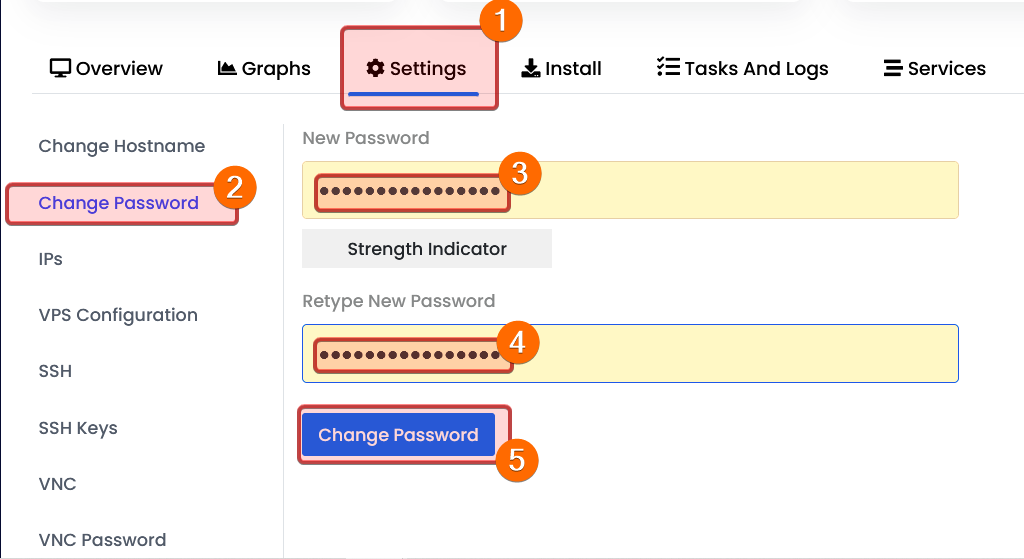
Task: Click the download icon beside Install
Action: tap(531, 68)
